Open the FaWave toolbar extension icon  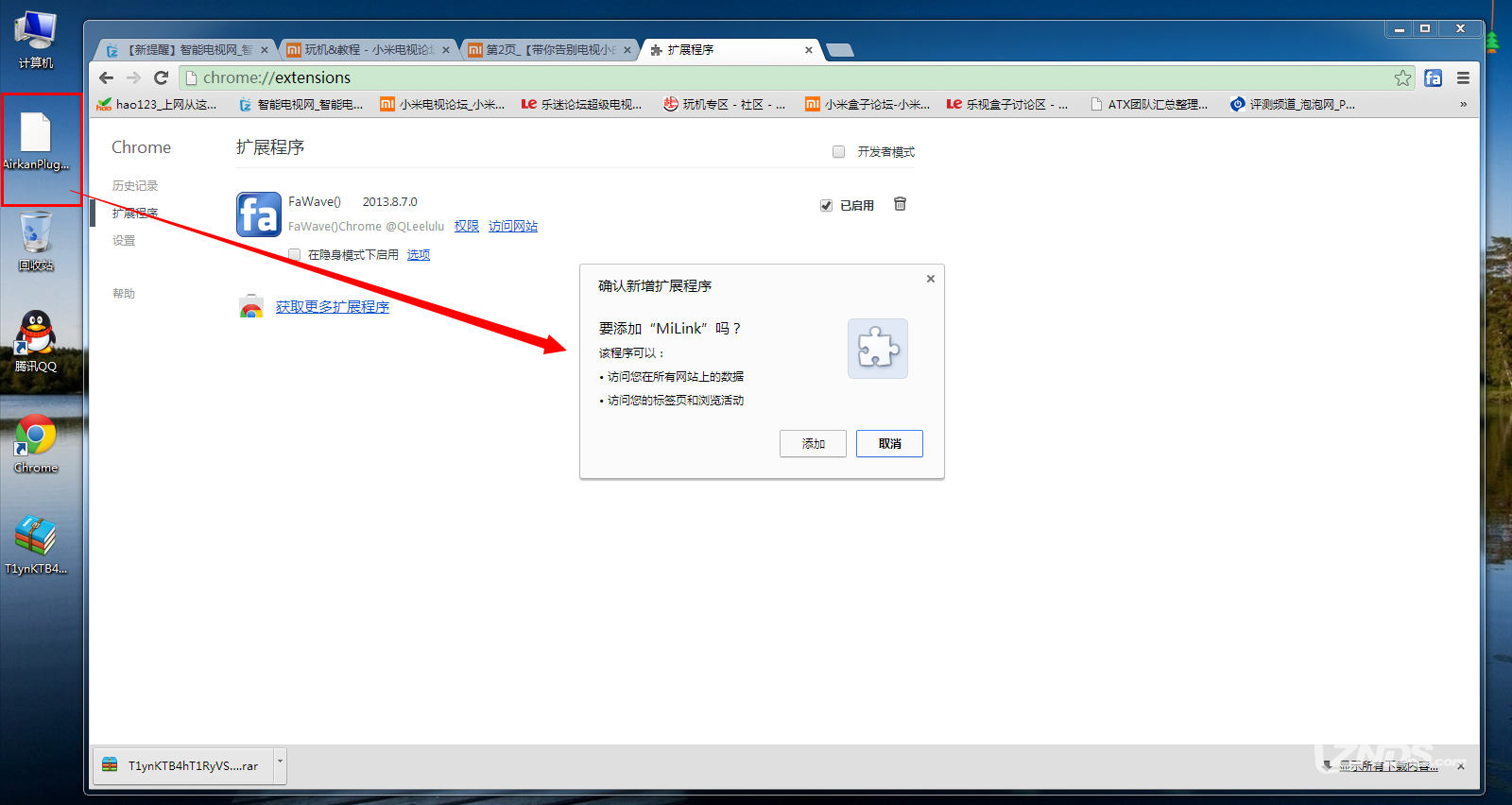1434,77
